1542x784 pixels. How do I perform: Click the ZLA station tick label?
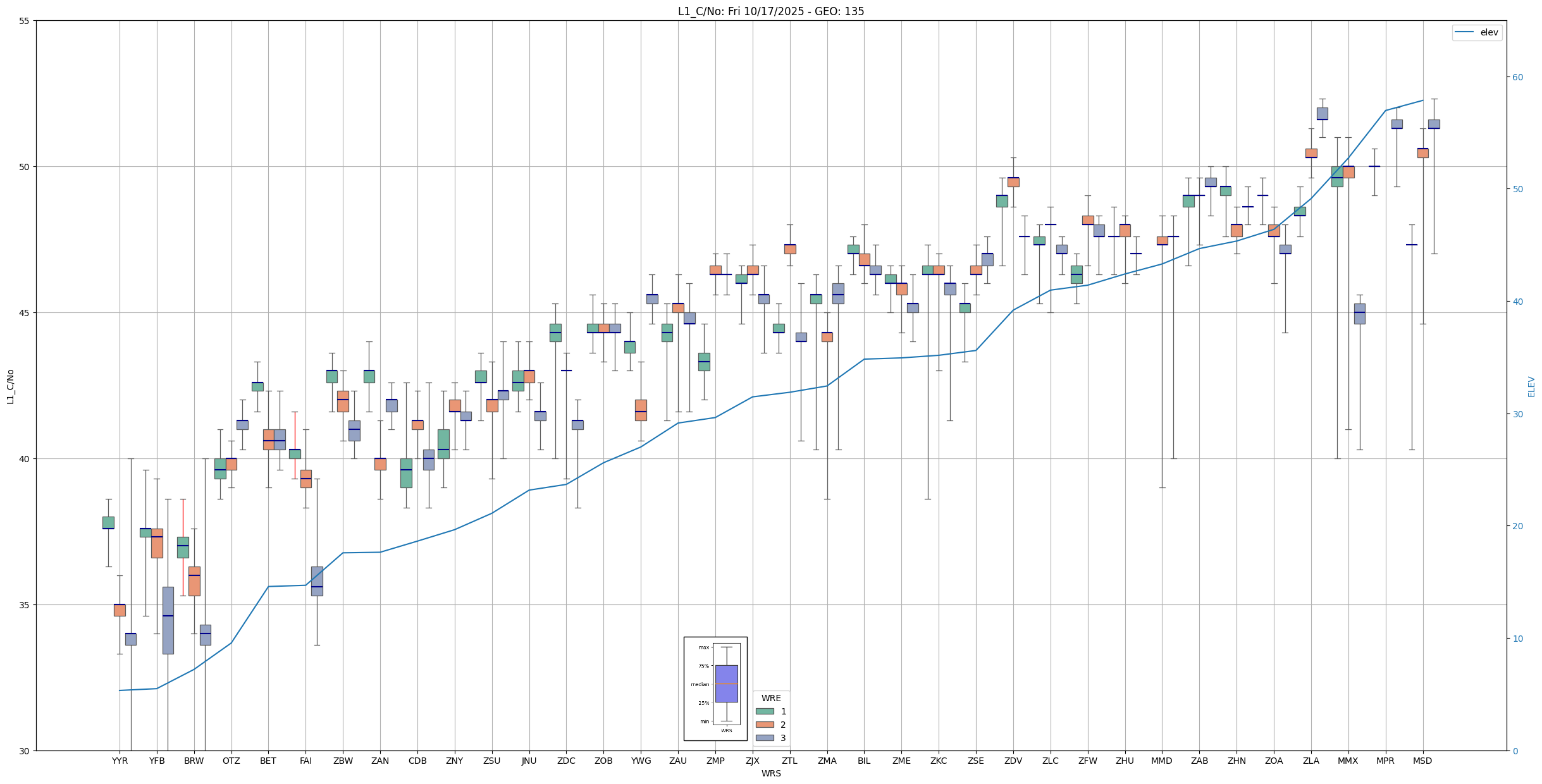tap(1311, 761)
